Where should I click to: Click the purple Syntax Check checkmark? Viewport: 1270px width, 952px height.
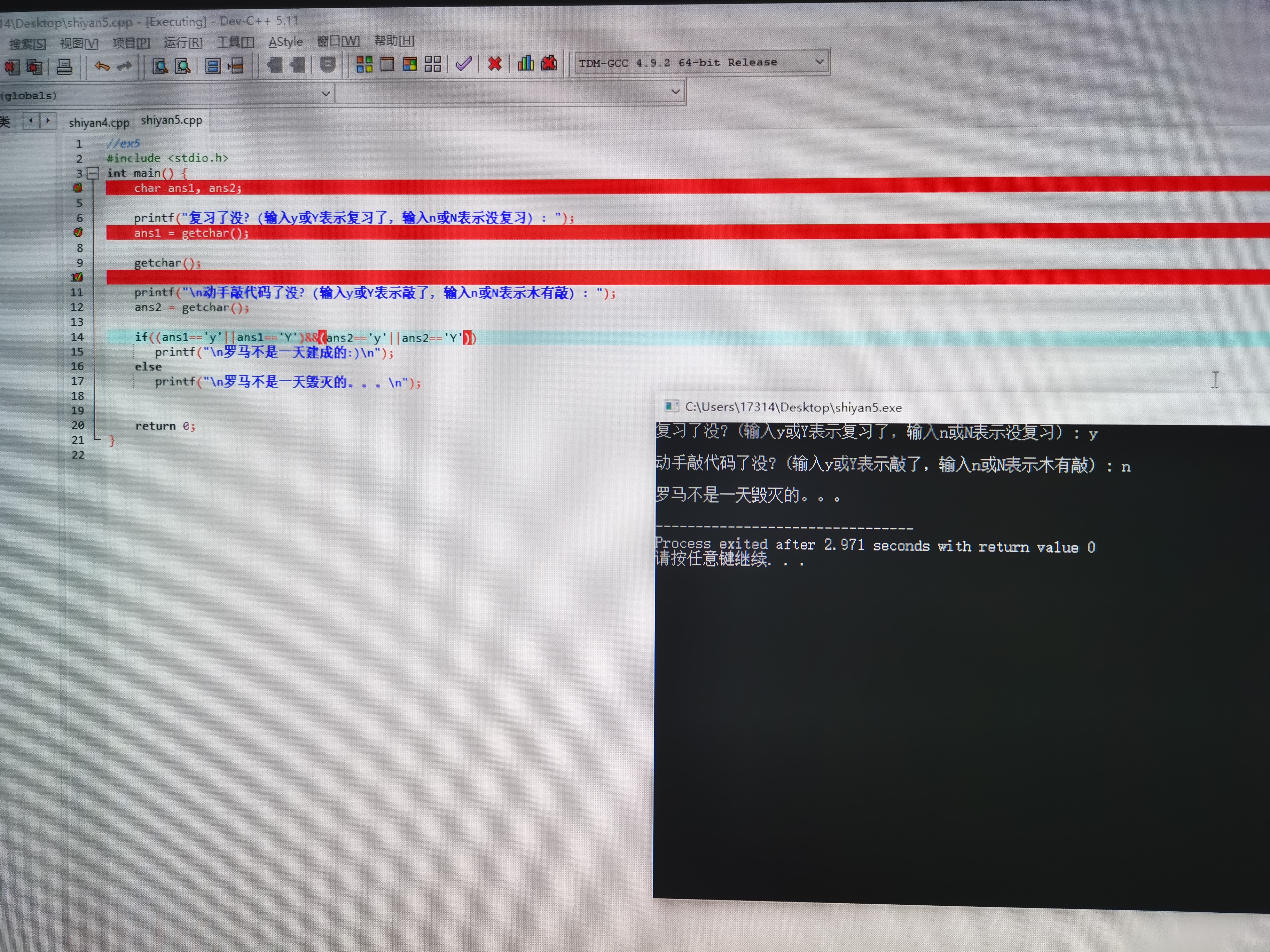tap(463, 63)
